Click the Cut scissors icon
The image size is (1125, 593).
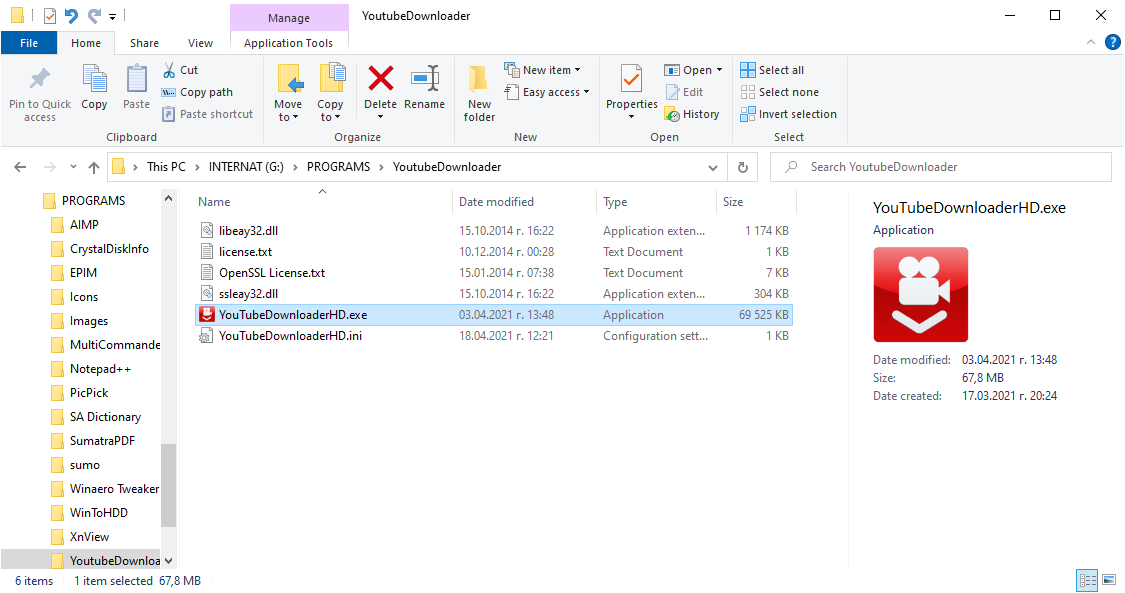(169, 70)
